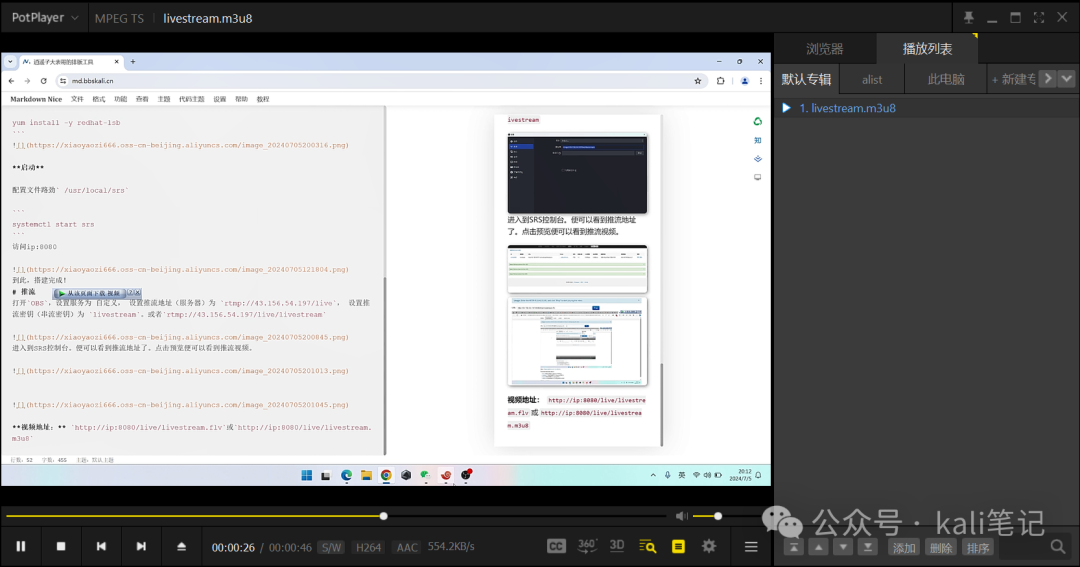1080x567 pixels.
Task: Click the third preview thumbnail in Markdown preview
Action: 577,342
